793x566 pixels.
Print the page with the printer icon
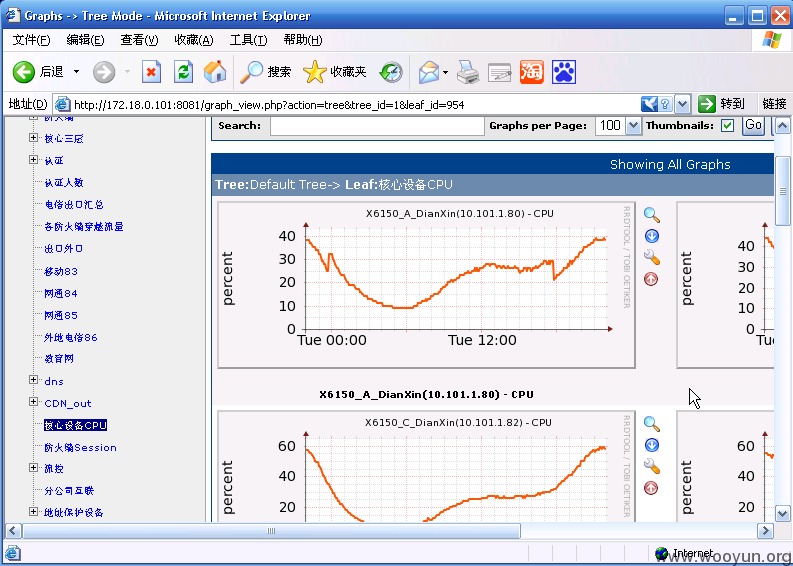coord(468,72)
